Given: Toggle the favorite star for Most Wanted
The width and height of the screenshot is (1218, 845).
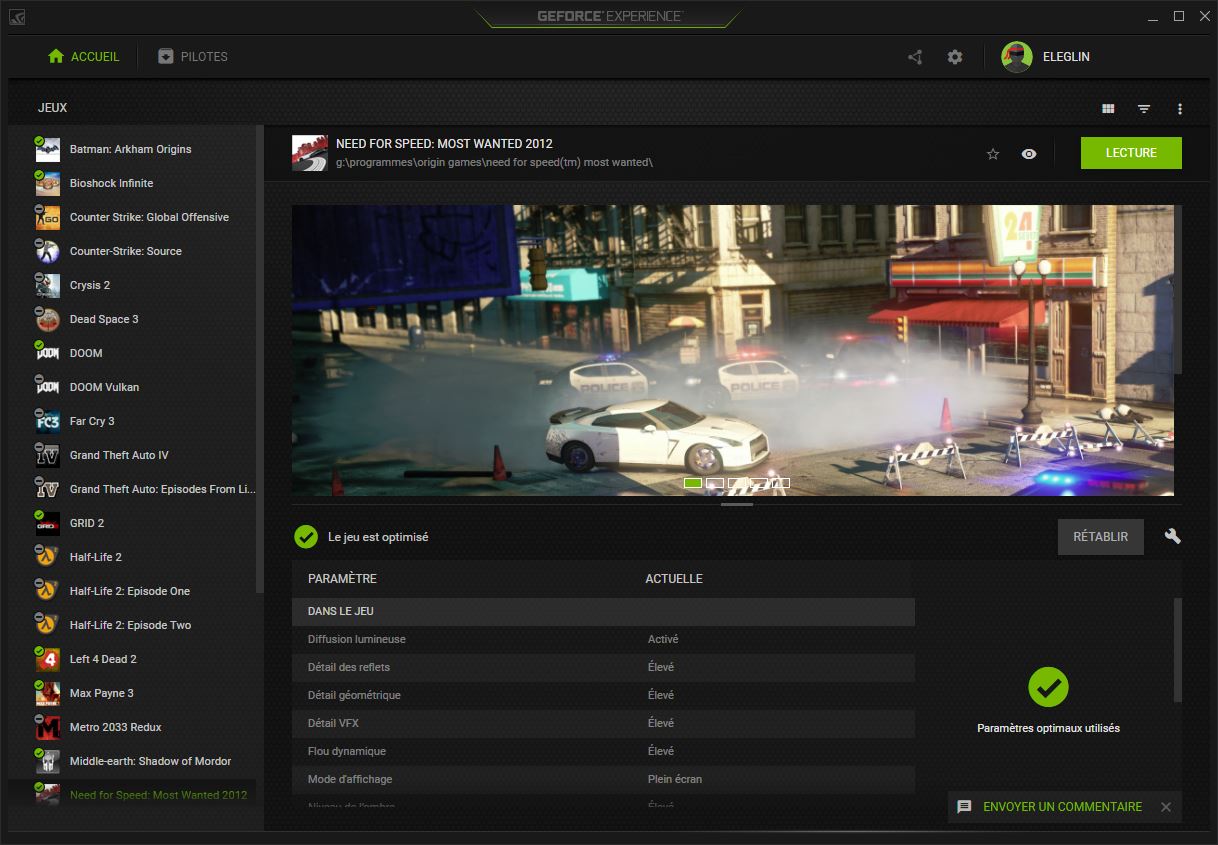Looking at the screenshot, I should pos(992,153).
